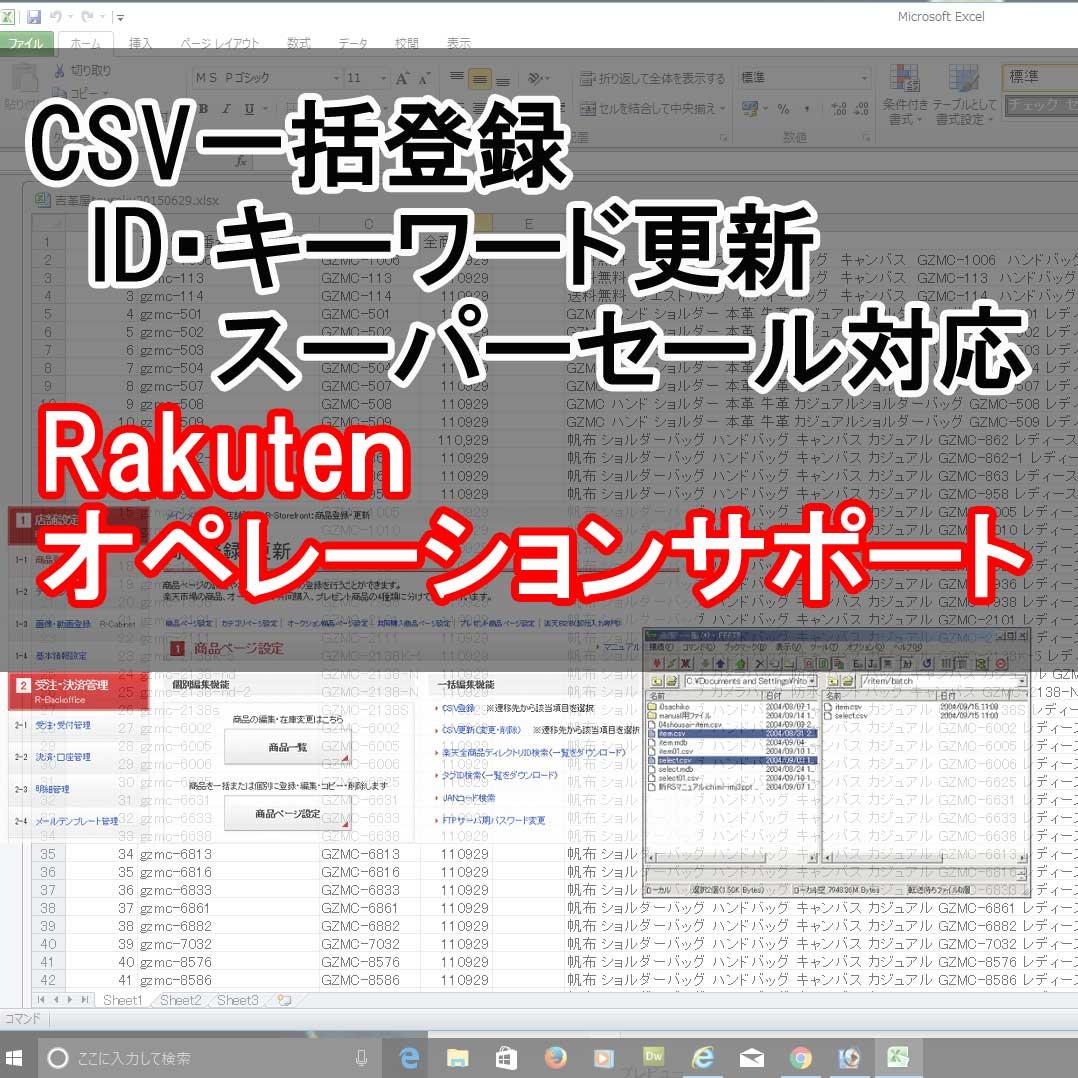The image size is (1078, 1078).
Task: Toggle the middle align button
Action: click(480, 79)
